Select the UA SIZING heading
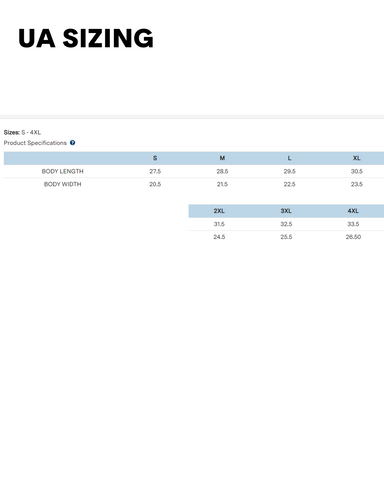 [x=86, y=38]
